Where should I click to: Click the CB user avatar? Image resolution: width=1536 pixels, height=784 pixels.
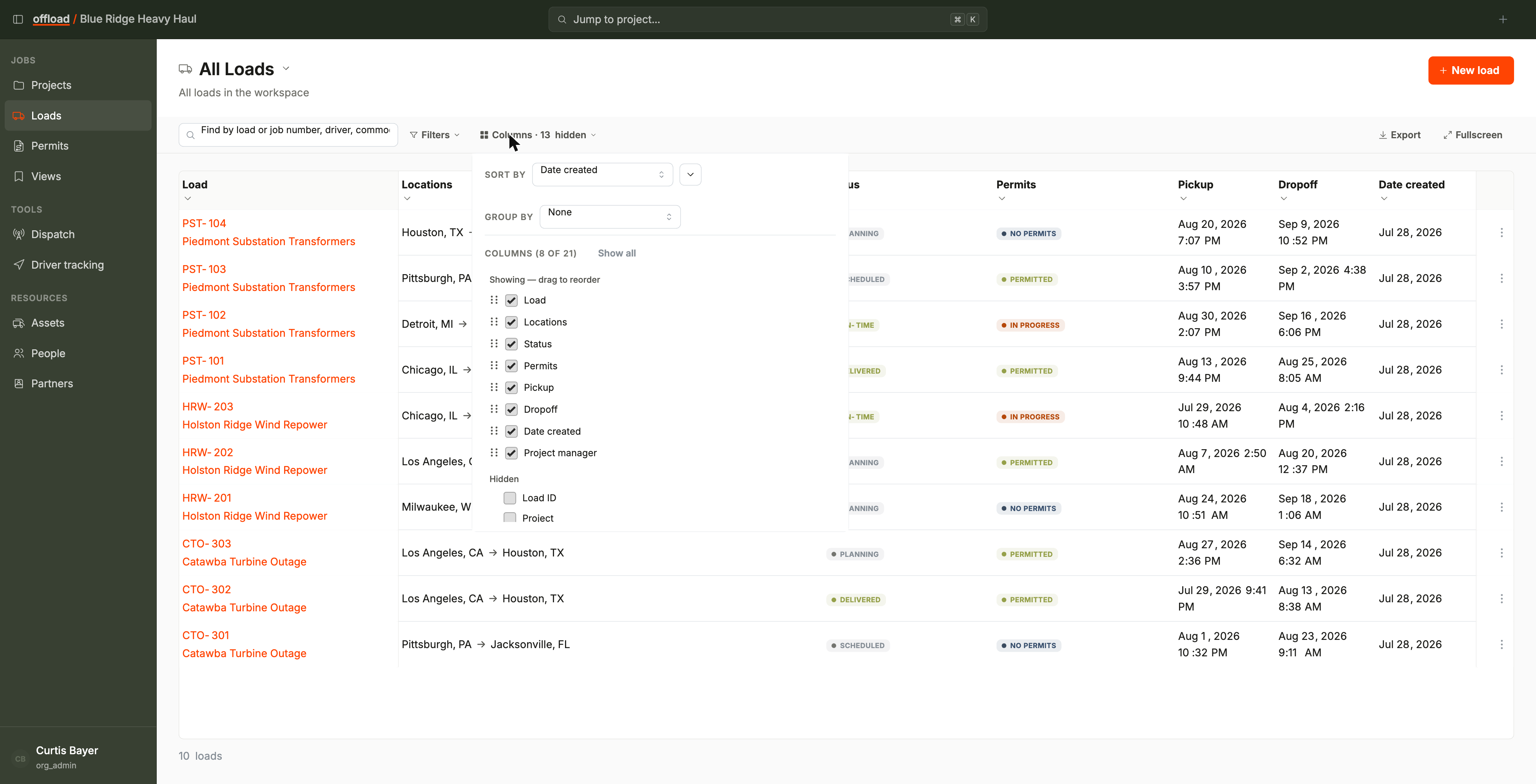click(20, 759)
